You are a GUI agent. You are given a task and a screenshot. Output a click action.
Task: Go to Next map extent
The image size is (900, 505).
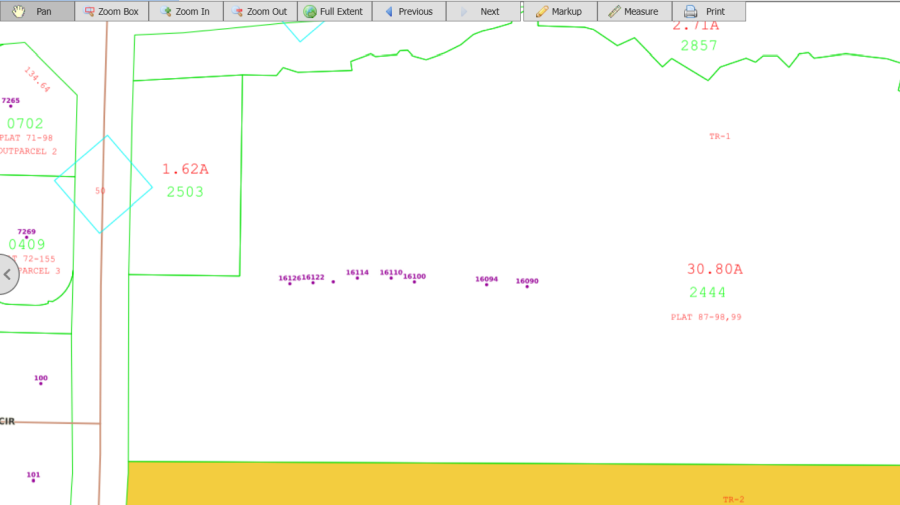(x=482, y=11)
